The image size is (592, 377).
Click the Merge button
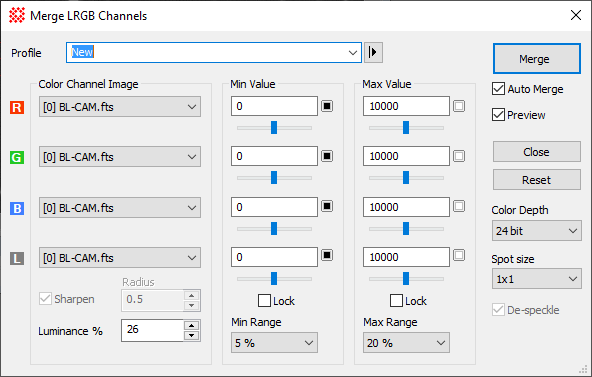pyautogui.click(x=536, y=58)
